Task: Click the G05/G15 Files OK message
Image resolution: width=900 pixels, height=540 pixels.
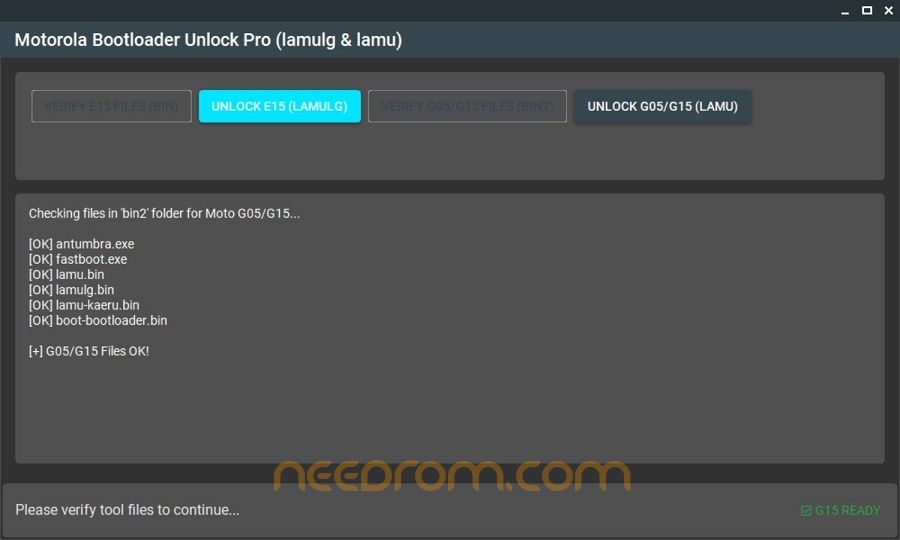Action: click(89, 351)
